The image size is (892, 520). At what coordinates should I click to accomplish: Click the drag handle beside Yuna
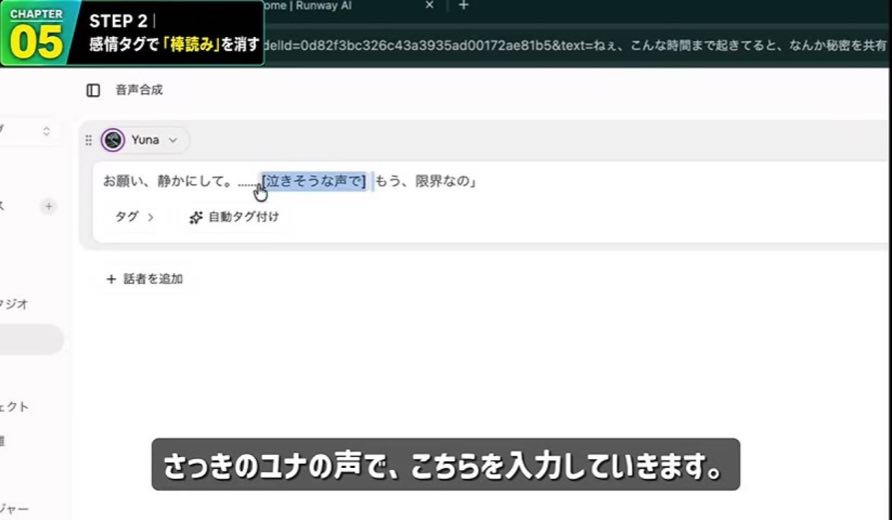(x=88, y=140)
